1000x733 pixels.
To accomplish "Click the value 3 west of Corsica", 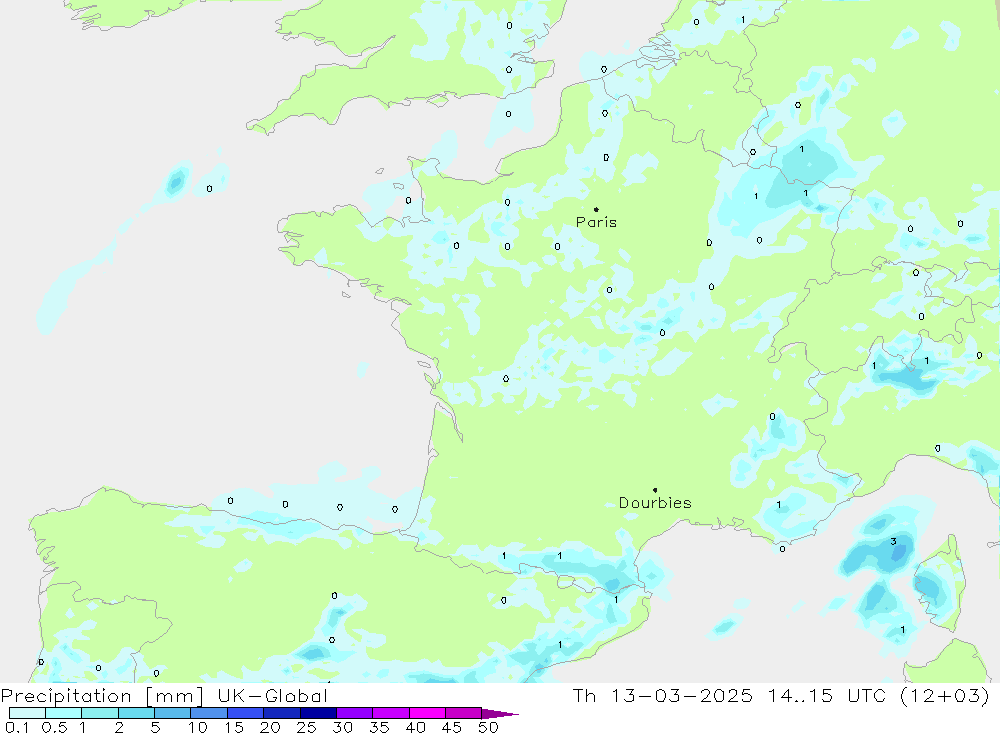I will [x=893, y=542].
